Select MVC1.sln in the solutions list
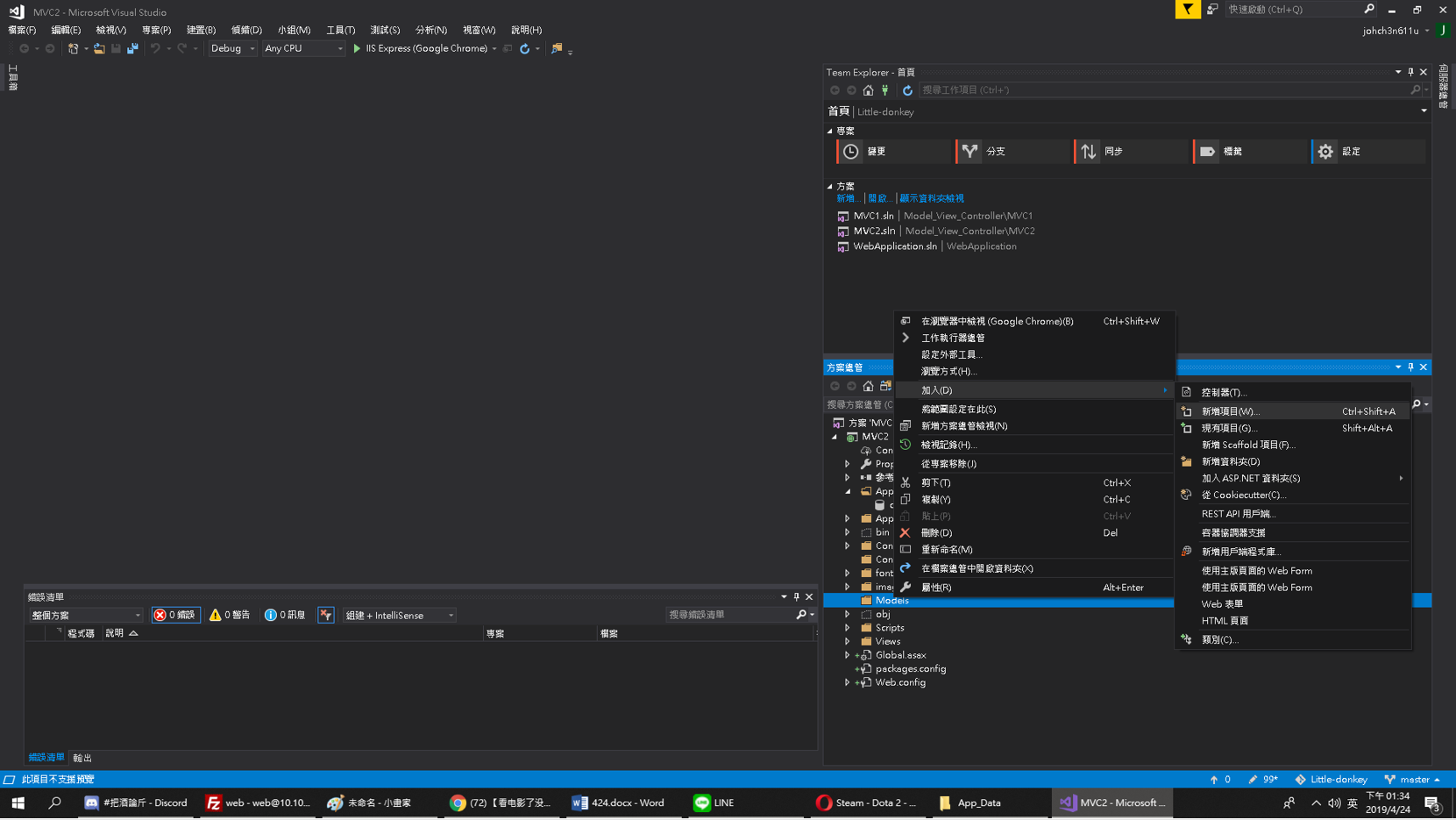Screen dimensions: 1456x820 (874, 217)
